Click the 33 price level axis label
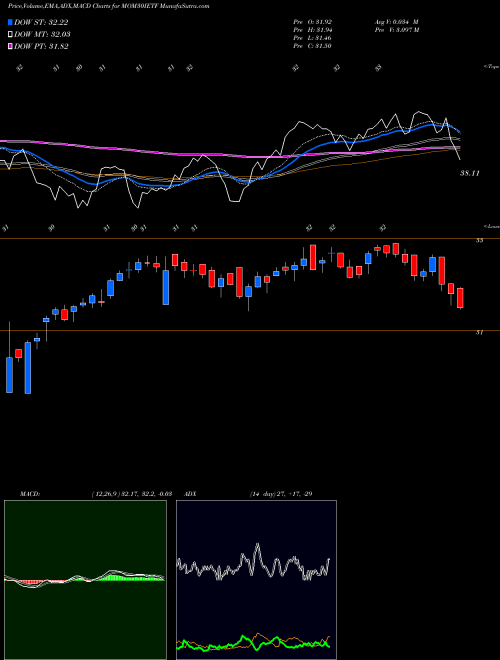 (x=479, y=240)
